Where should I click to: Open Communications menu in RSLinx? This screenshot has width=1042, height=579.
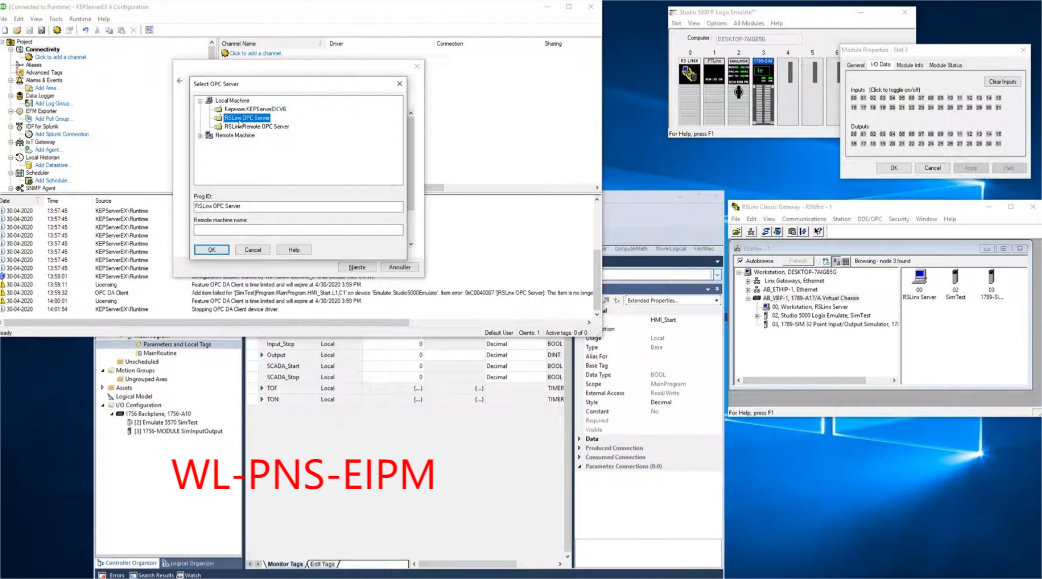click(x=803, y=219)
